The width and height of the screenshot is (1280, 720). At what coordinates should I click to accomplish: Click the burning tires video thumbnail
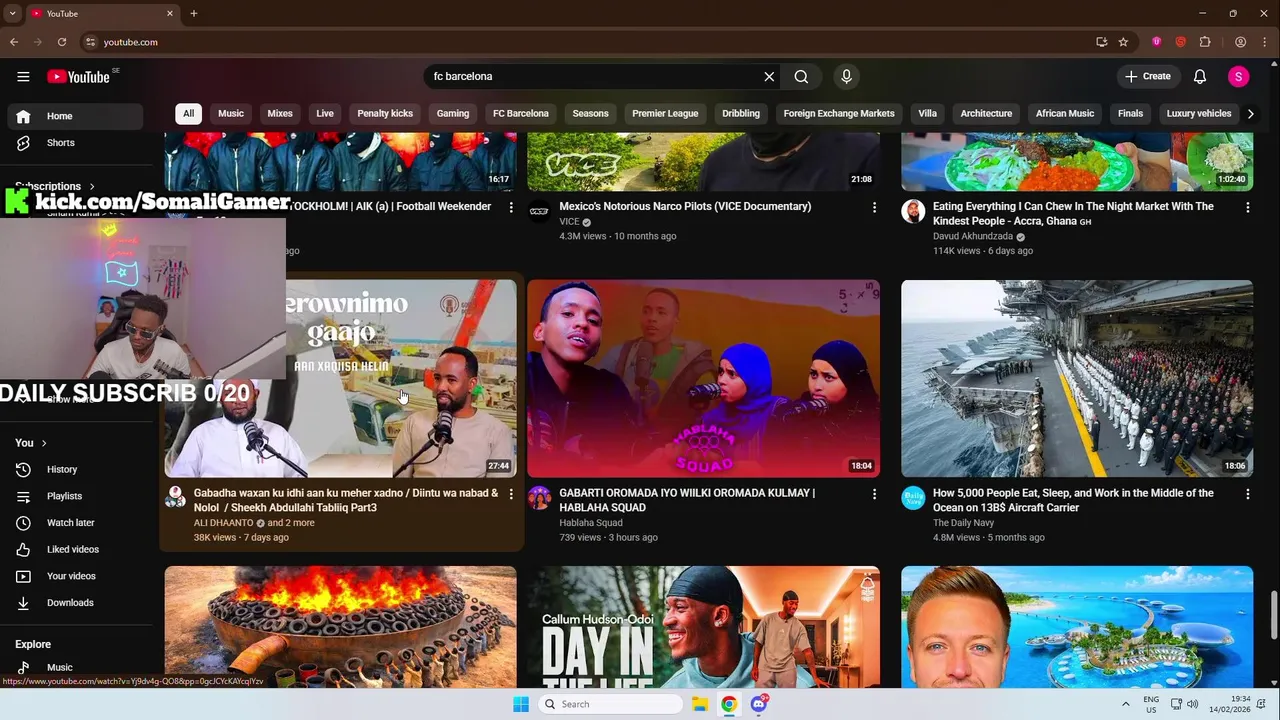pos(341,627)
